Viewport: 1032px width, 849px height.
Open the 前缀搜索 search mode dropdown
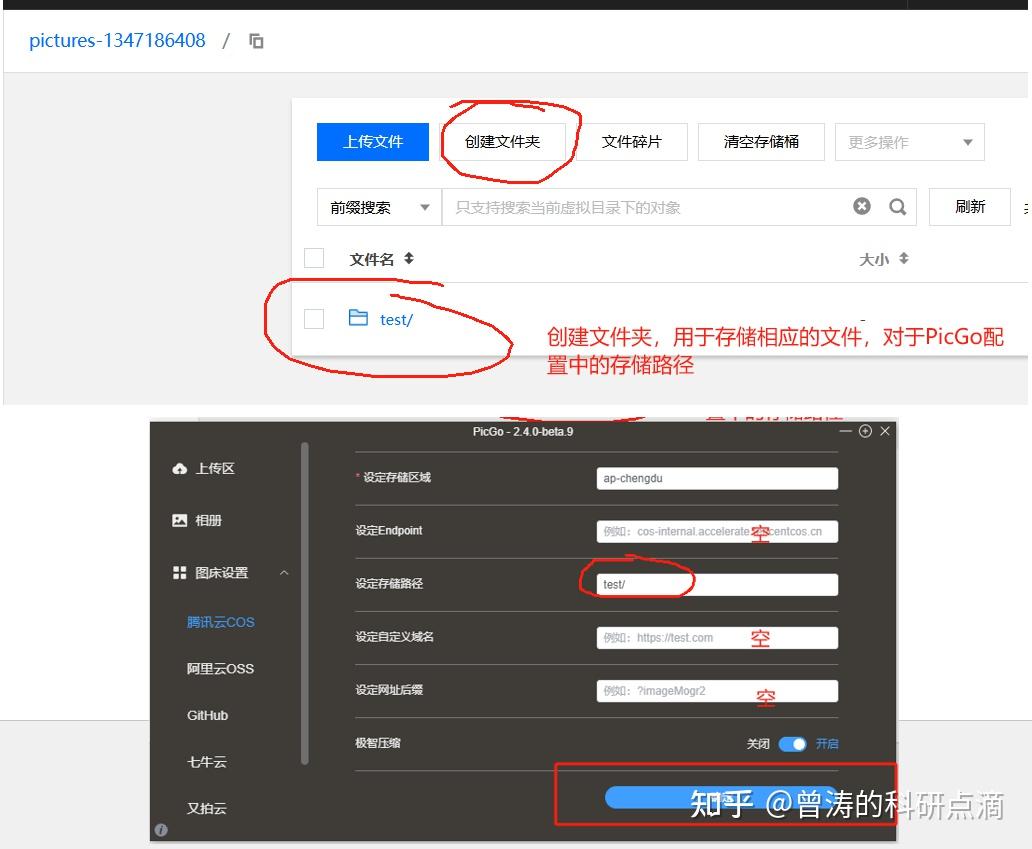(378, 207)
